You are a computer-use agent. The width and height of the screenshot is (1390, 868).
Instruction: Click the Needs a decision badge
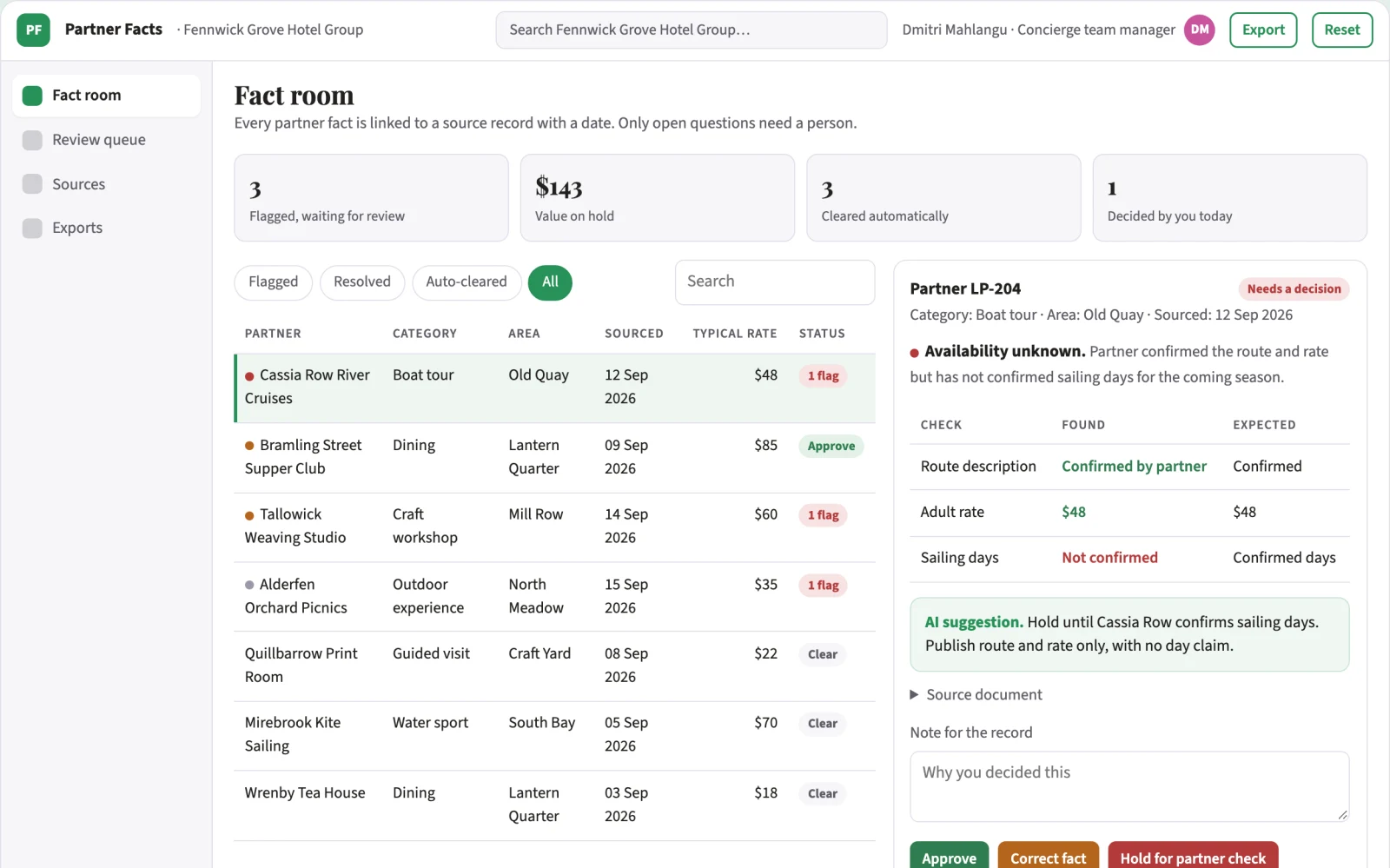[x=1294, y=289]
